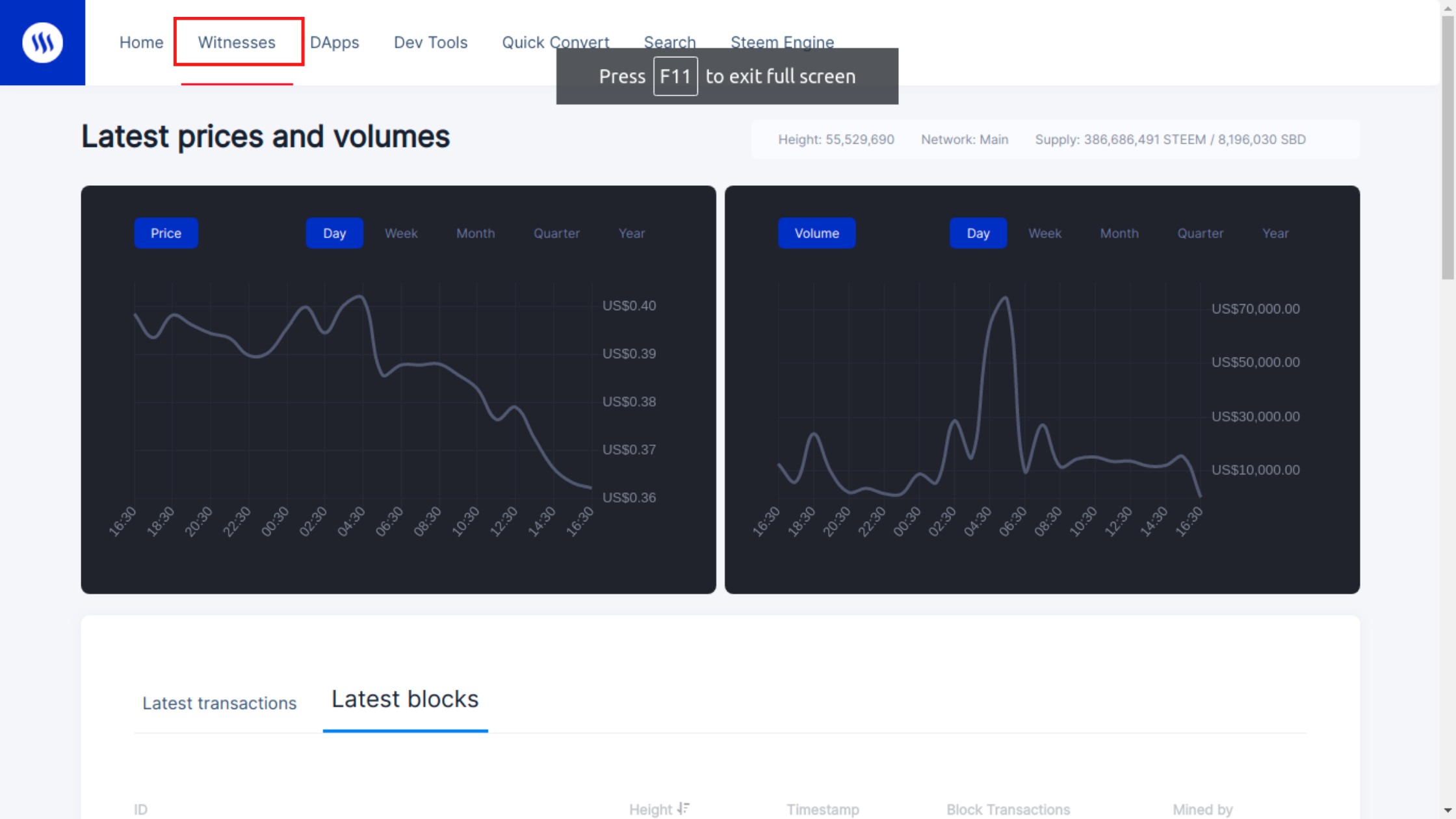Switch volume chart to Week
This screenshot has width=1456, height=819.
point(1045,233)
